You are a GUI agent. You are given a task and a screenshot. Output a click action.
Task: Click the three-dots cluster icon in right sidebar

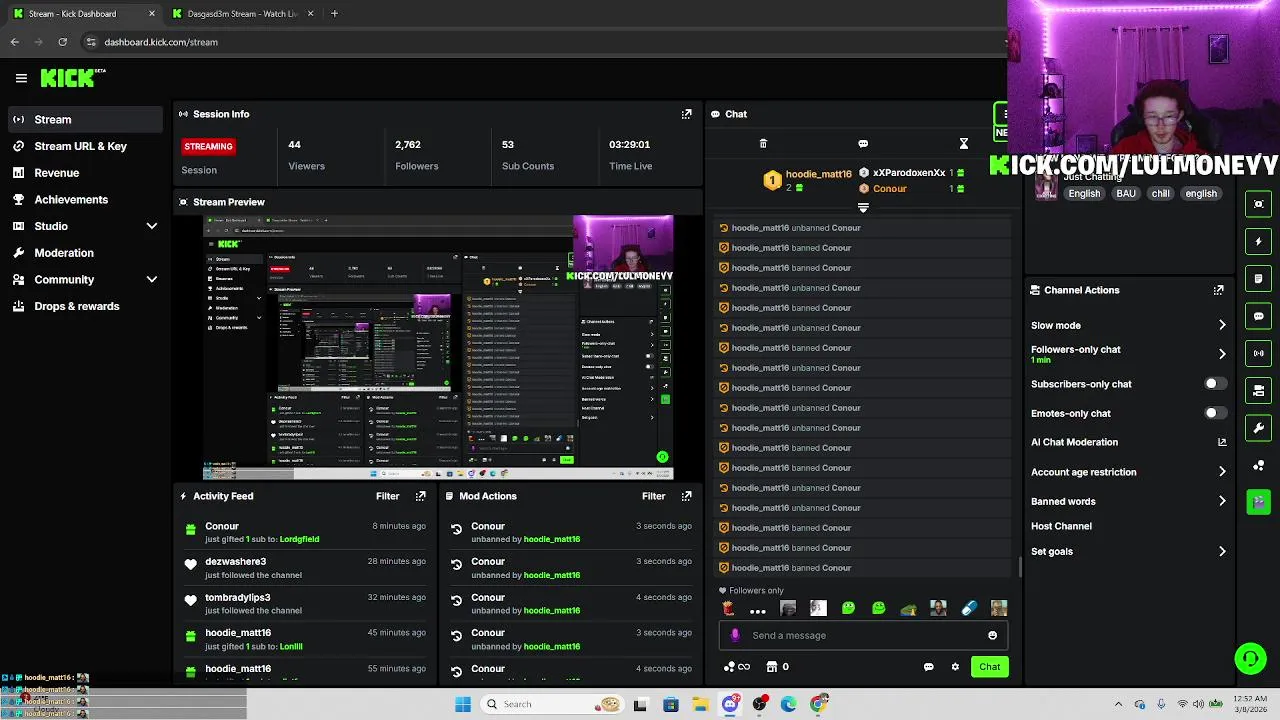[x=1259, y=465]
